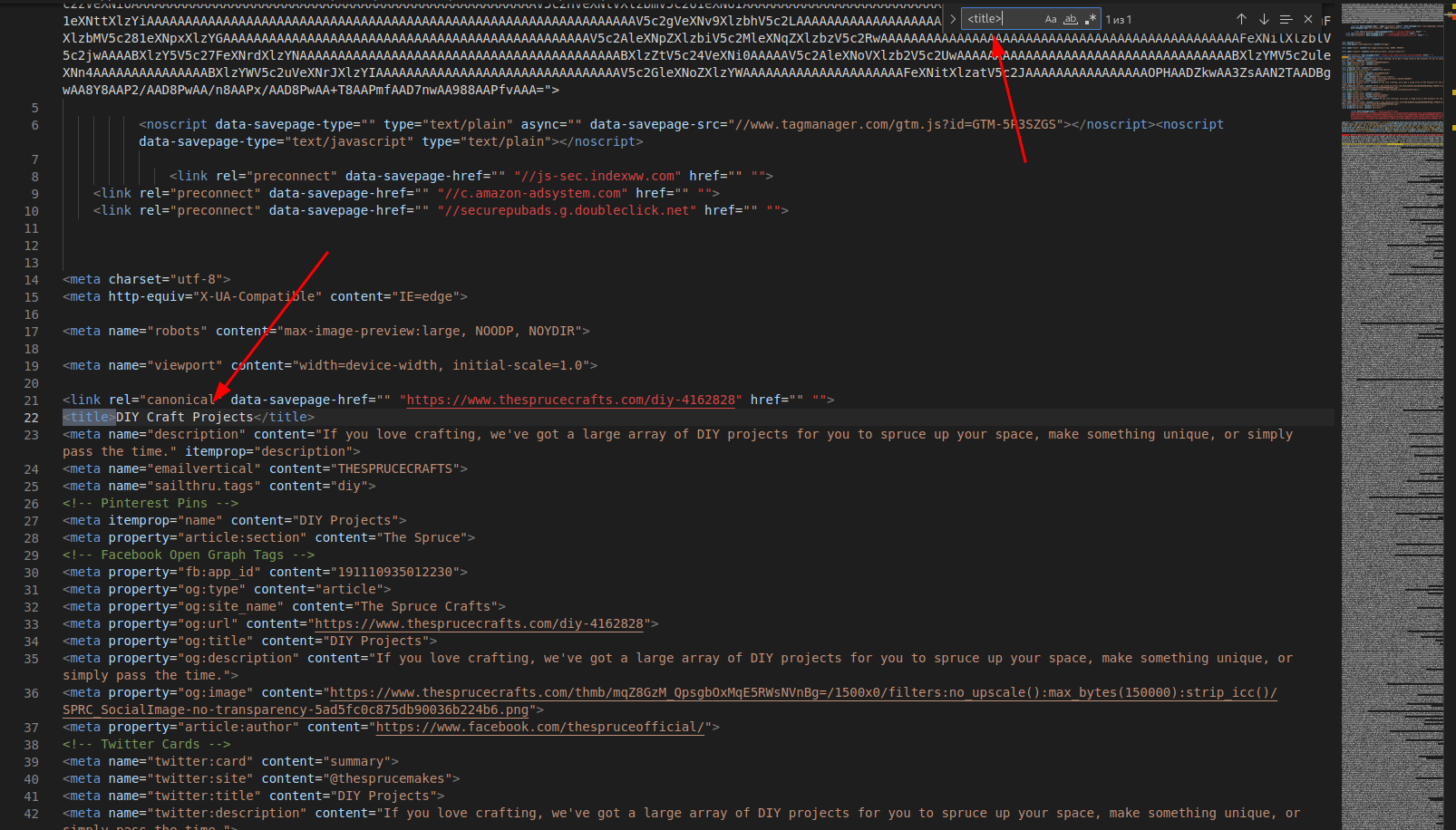The image size is (1456, 830).
Task: Open the canonical thesprucecrafts.com link on line 21
Action: (570, 400)
